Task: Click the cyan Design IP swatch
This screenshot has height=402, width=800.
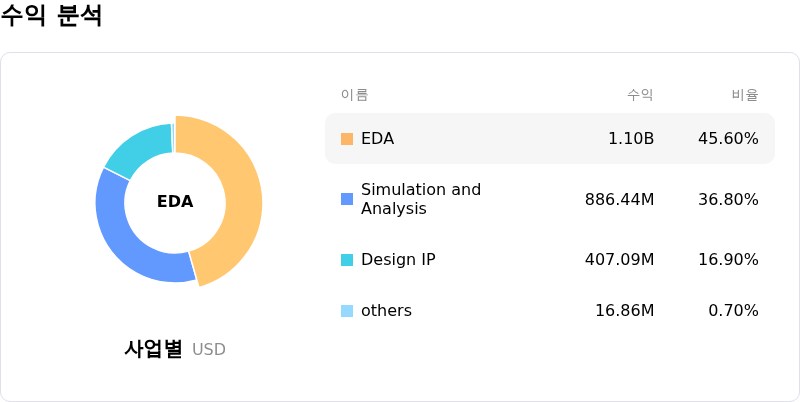Action: tap(347, 260)
